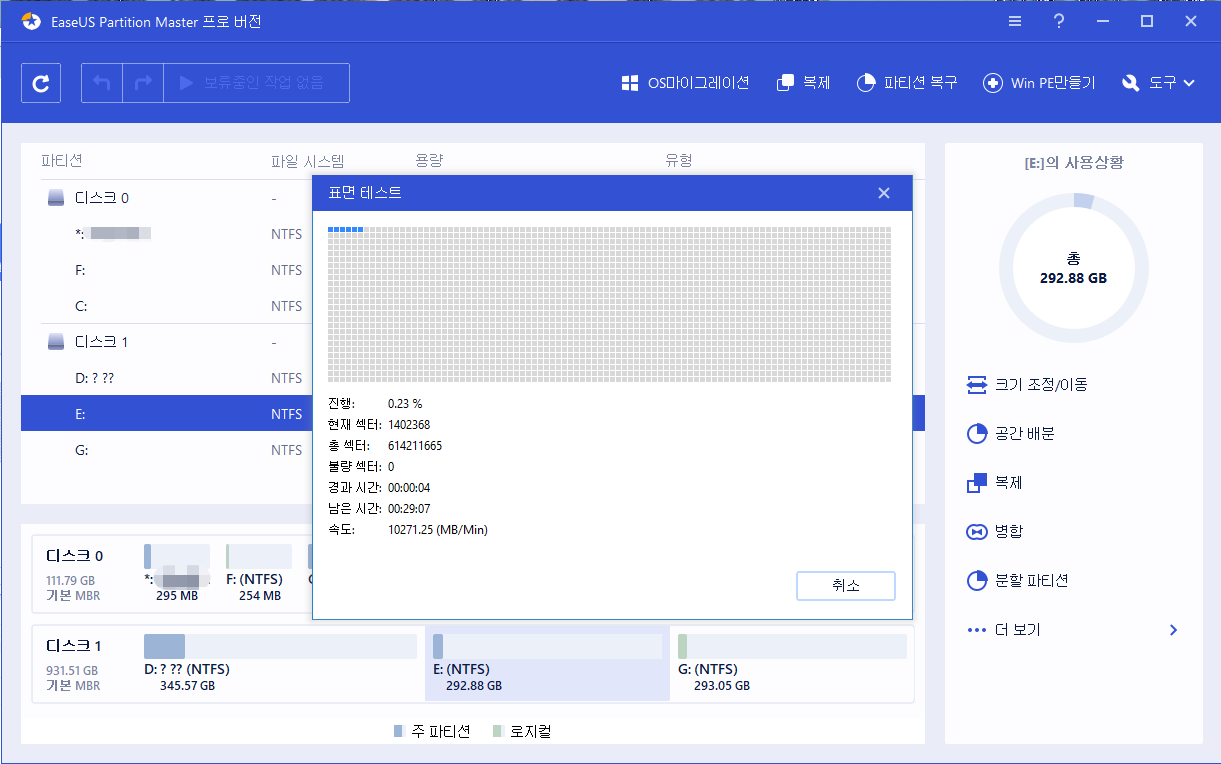1221x764 pixels.
Task: Cancel the surface test with 취소 button
Action: (x=845, y=585)
